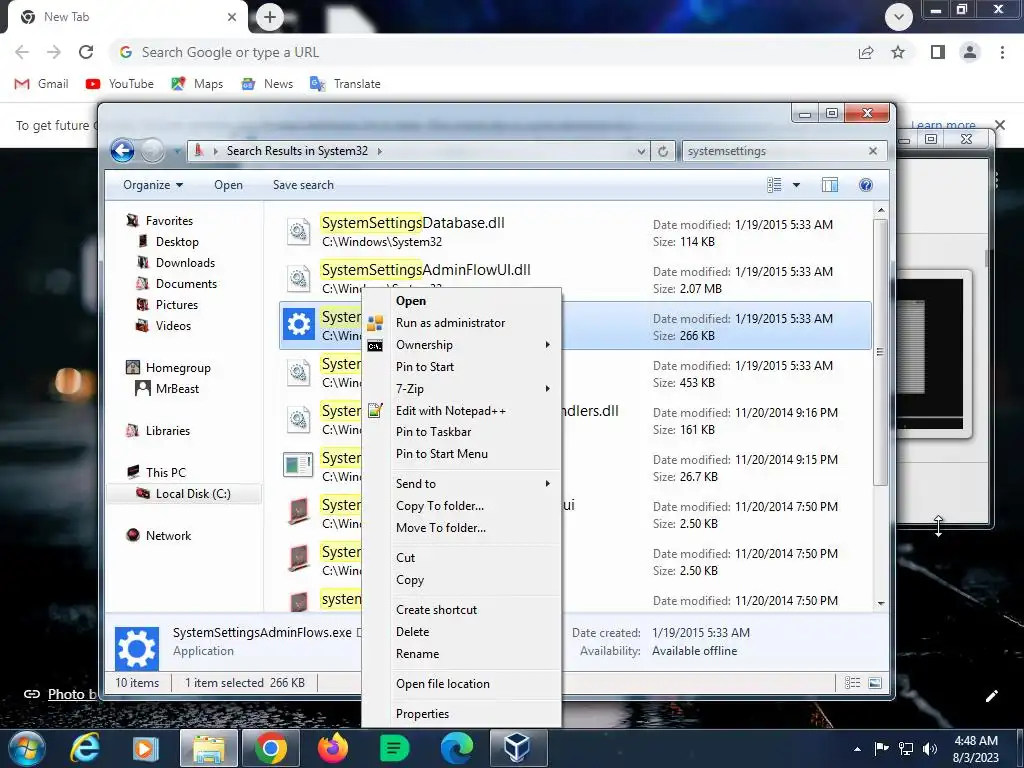Screen dimensions: 1024x768
Task: Choose Cut from the context menu
Action: tap(461, 558)
